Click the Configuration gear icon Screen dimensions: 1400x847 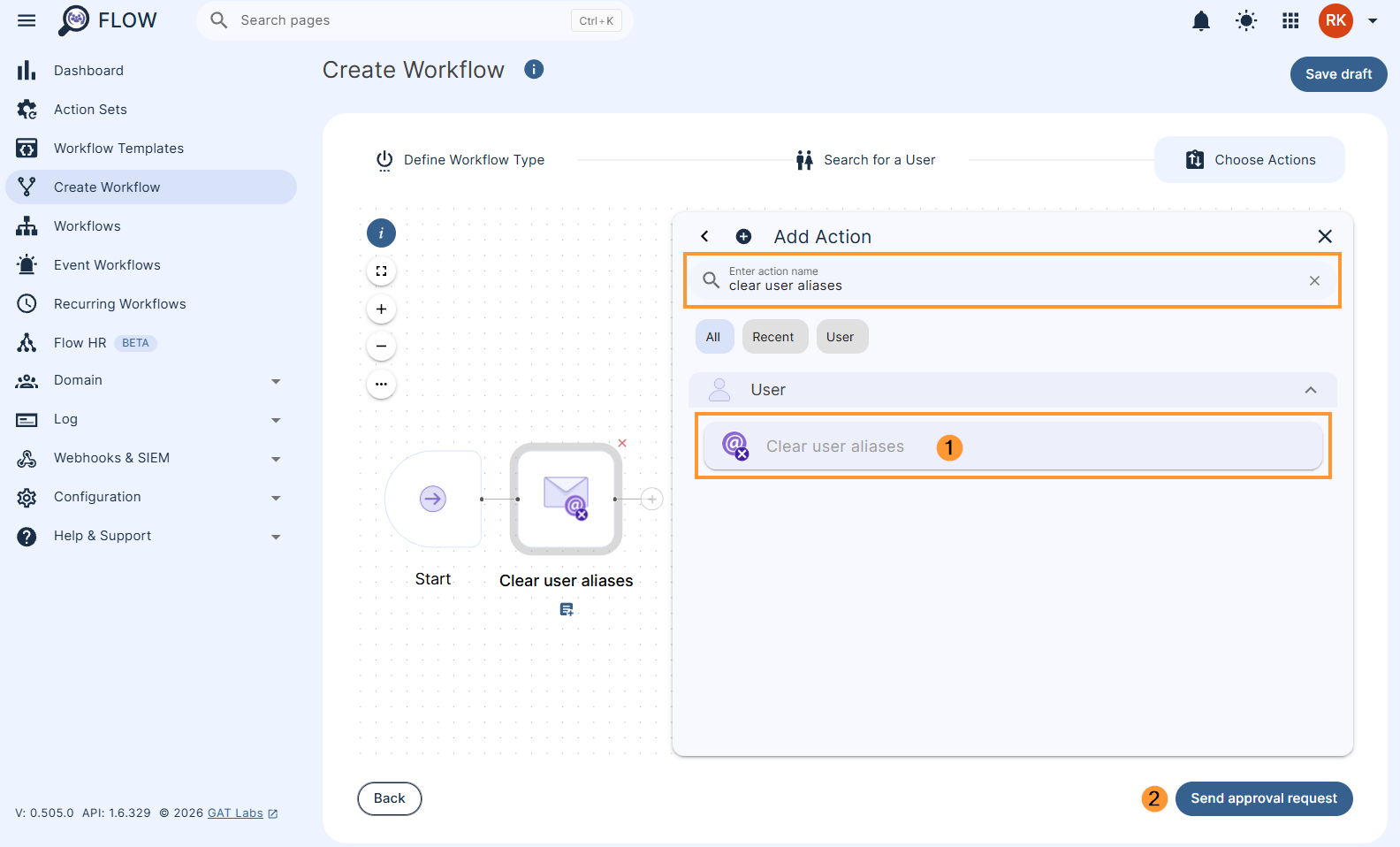point(27,498)
